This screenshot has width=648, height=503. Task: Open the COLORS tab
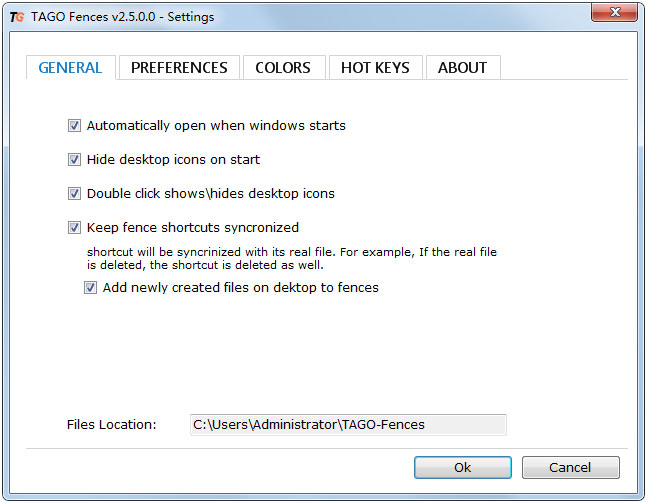283,67
